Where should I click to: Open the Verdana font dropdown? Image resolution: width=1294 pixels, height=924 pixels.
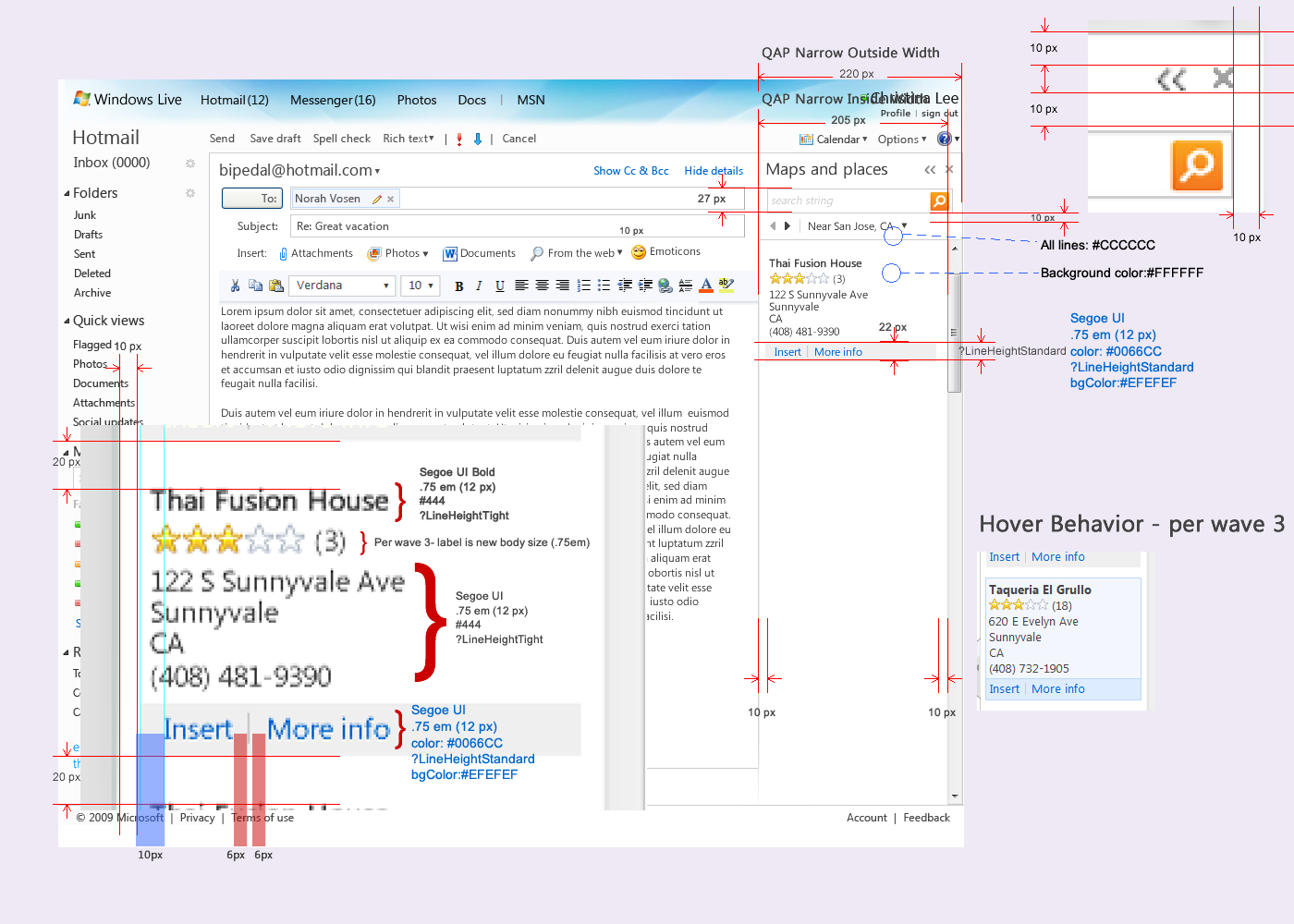(x=343, y=286)
